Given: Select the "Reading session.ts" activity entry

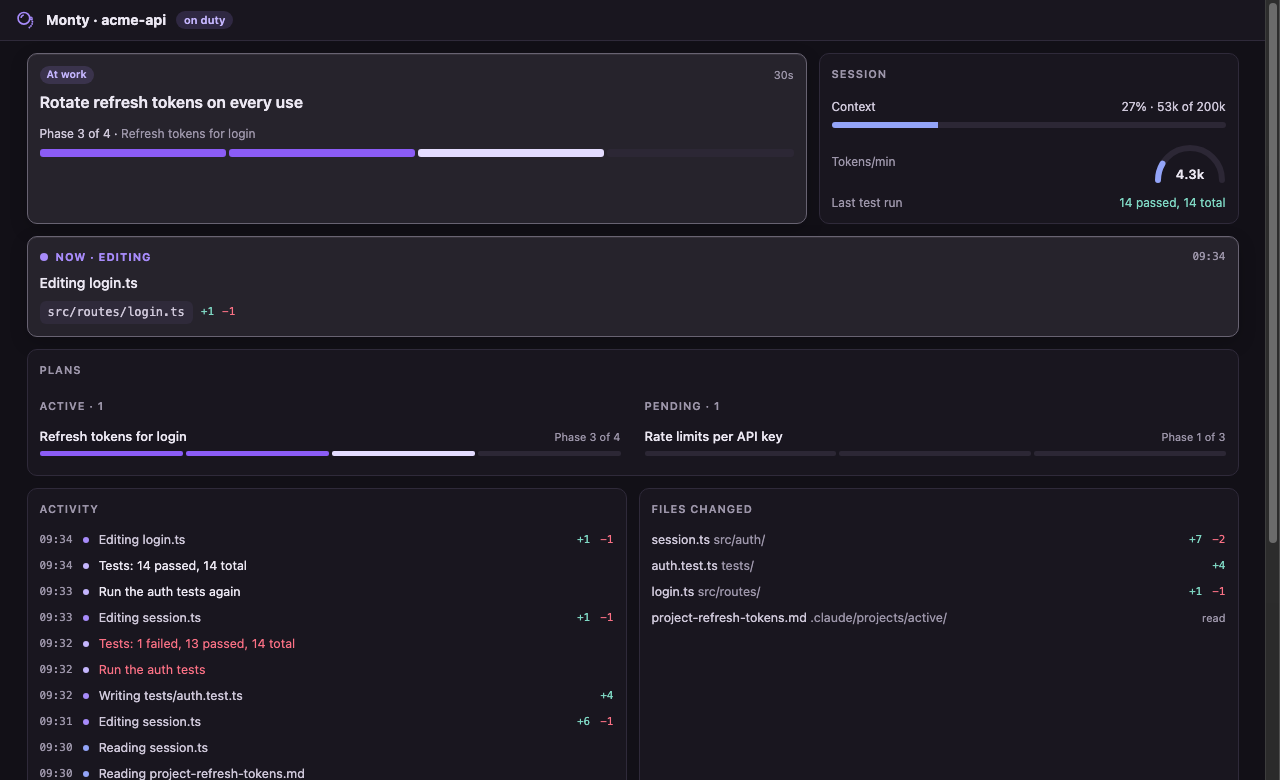Looking at the screenshot, I should pyautogui.click(x=326, y=748).
